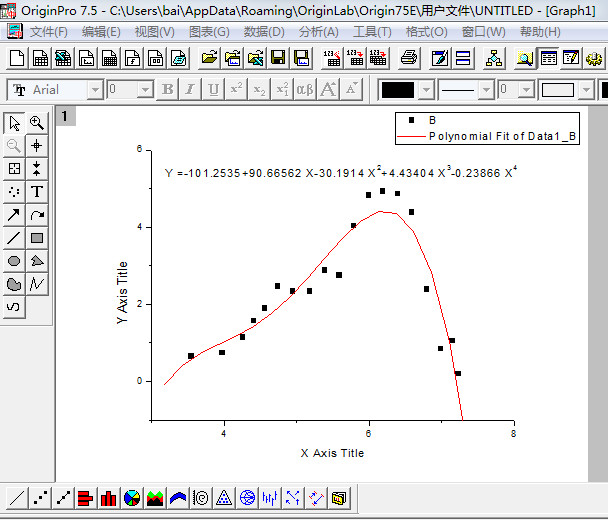Plot a Ternary diagram
608x520 pixels.
pos(224,498)
